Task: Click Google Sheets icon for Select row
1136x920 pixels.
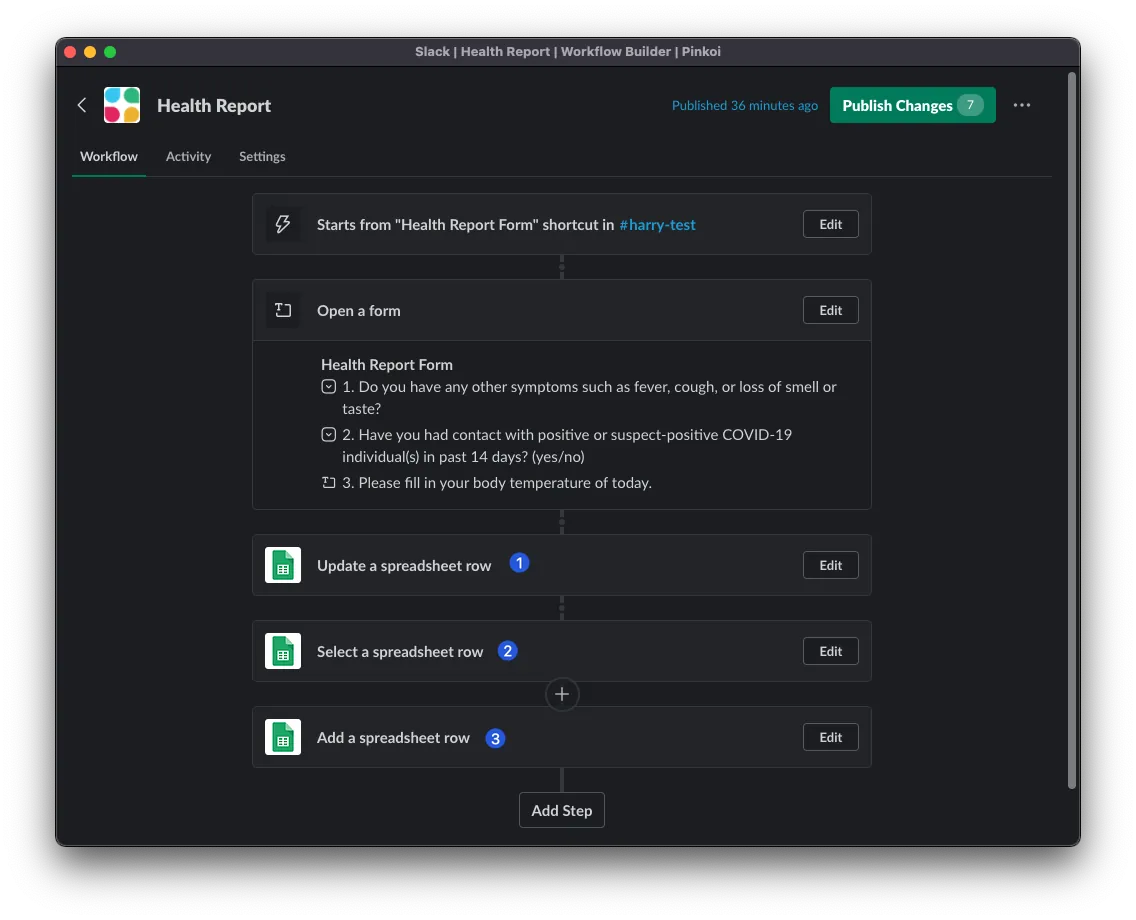Action: tap(283, 651)
